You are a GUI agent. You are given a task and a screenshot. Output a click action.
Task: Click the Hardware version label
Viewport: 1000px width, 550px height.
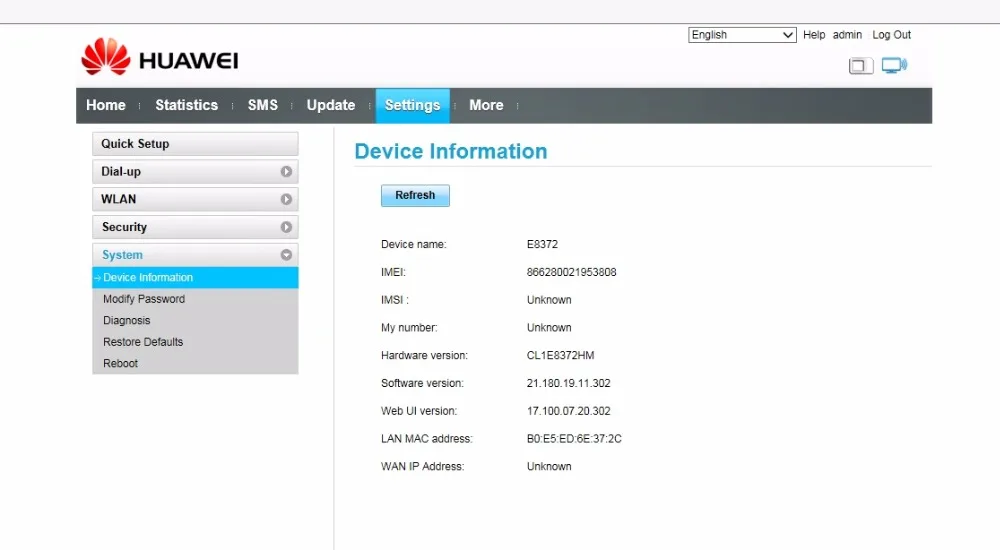(424, 355)
